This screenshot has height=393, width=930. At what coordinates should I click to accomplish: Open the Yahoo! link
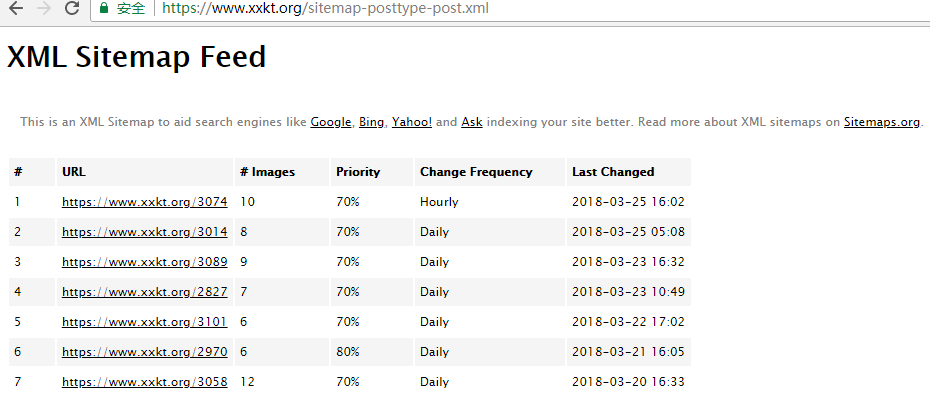pos(412,123)
